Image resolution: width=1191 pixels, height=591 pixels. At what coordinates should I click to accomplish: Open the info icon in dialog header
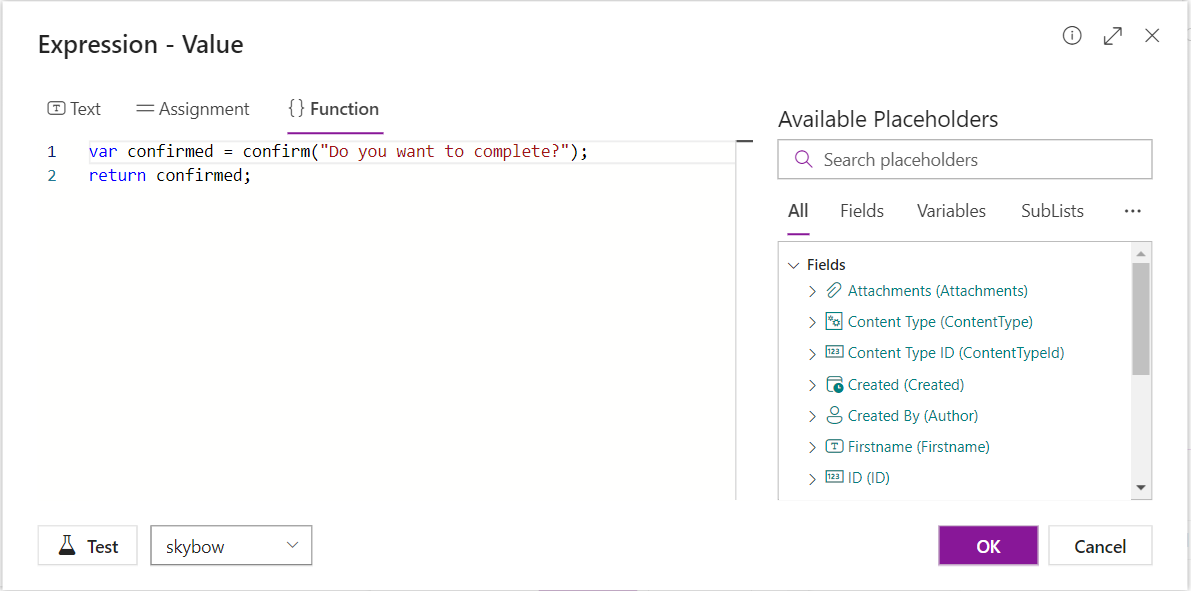[x=1072, y=36]
